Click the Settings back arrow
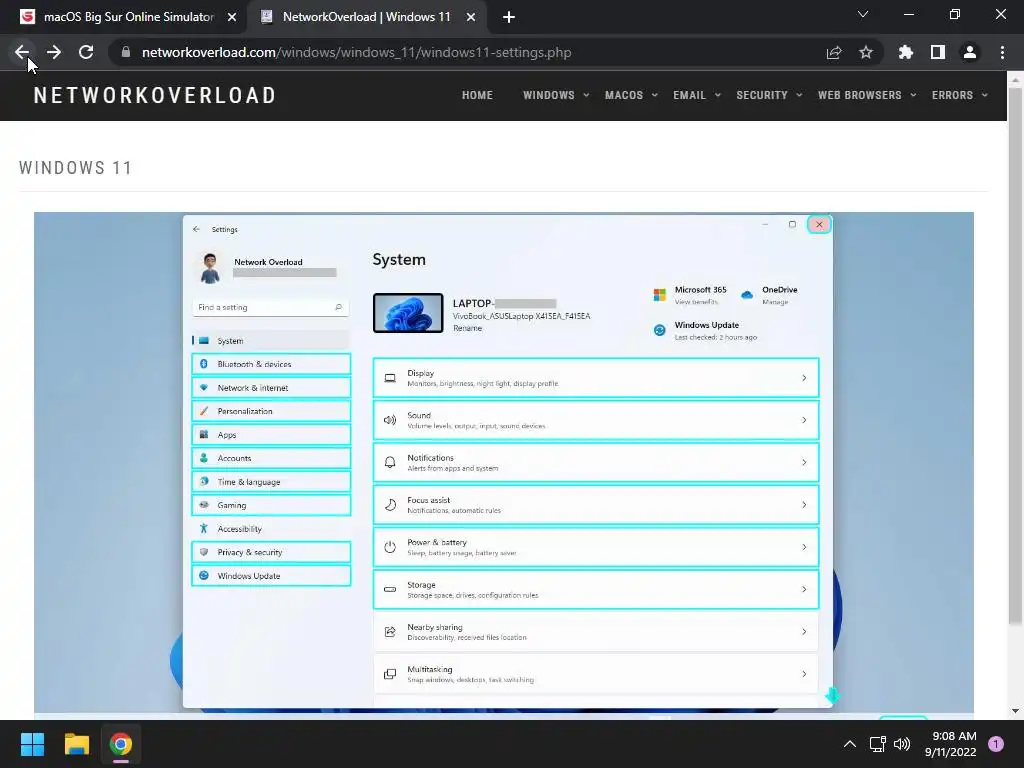The height and width of the screenshot is (768, 1024). 197,229
